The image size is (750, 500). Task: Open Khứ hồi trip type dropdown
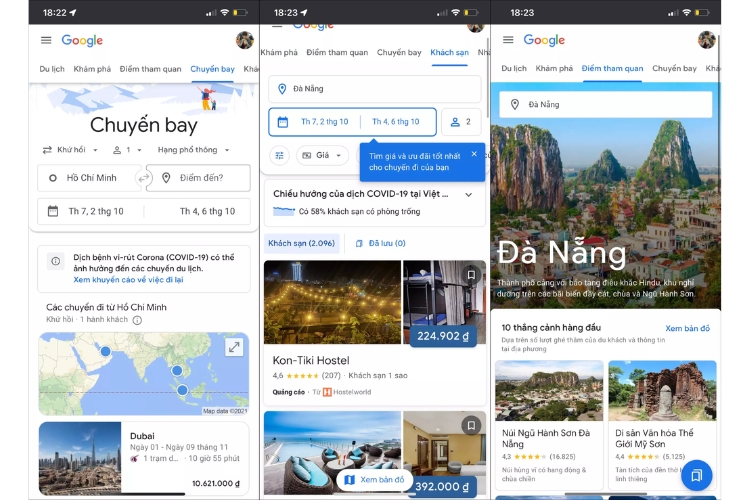point(70,150)
